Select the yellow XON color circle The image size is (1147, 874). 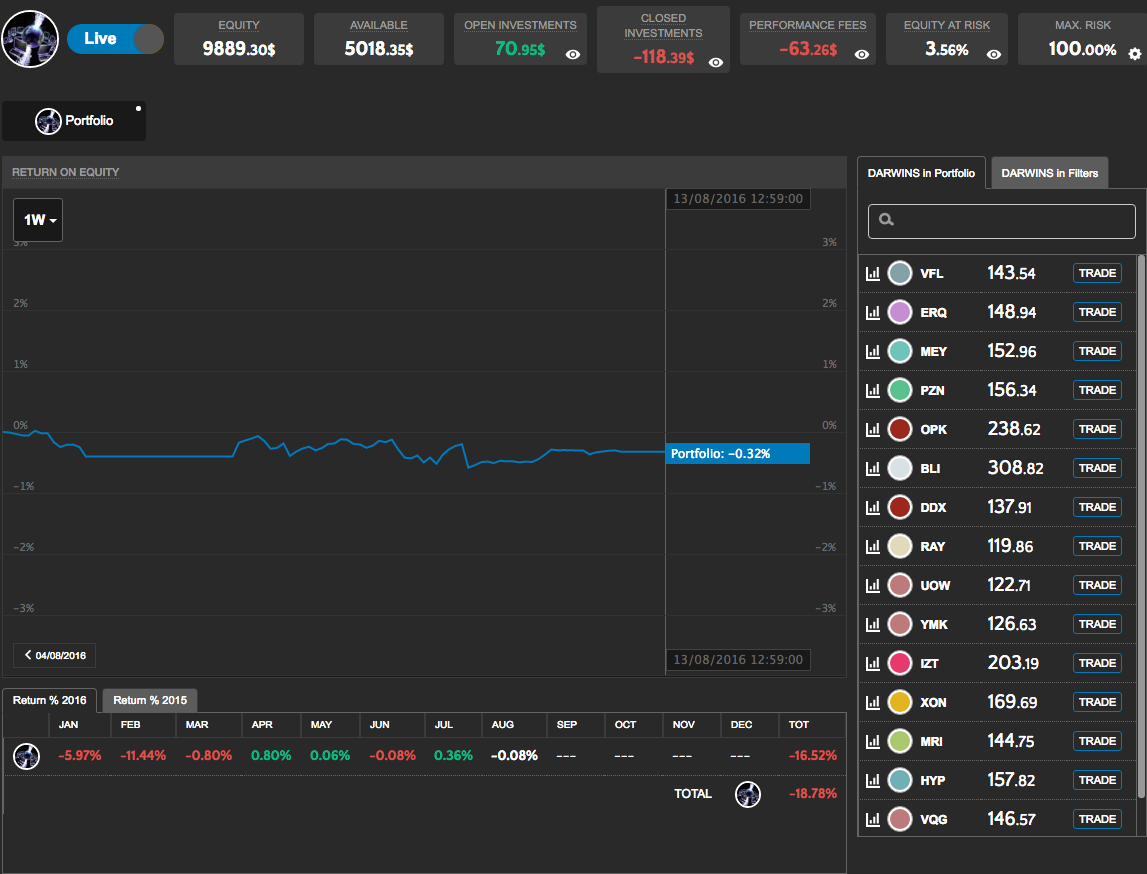coord(900,702)
